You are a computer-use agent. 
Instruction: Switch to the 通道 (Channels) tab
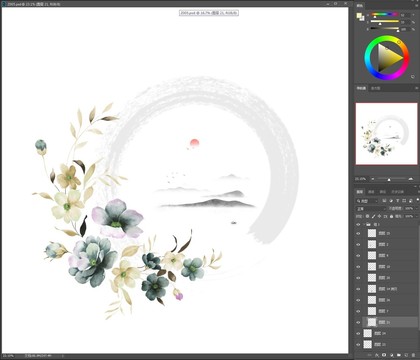point(371,192)
